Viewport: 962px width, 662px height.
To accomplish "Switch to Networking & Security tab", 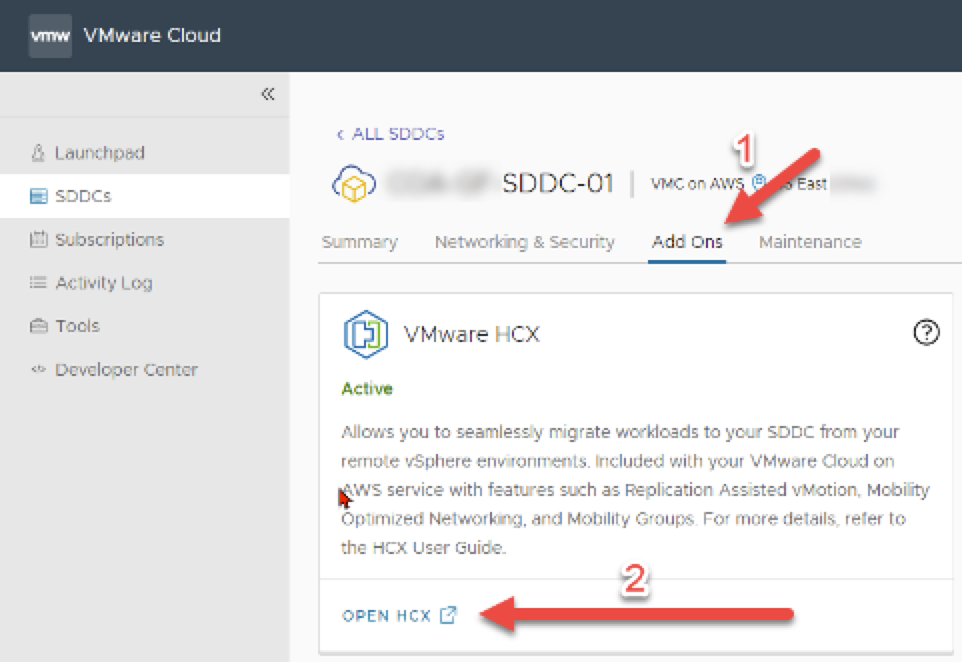I will 525,242.
